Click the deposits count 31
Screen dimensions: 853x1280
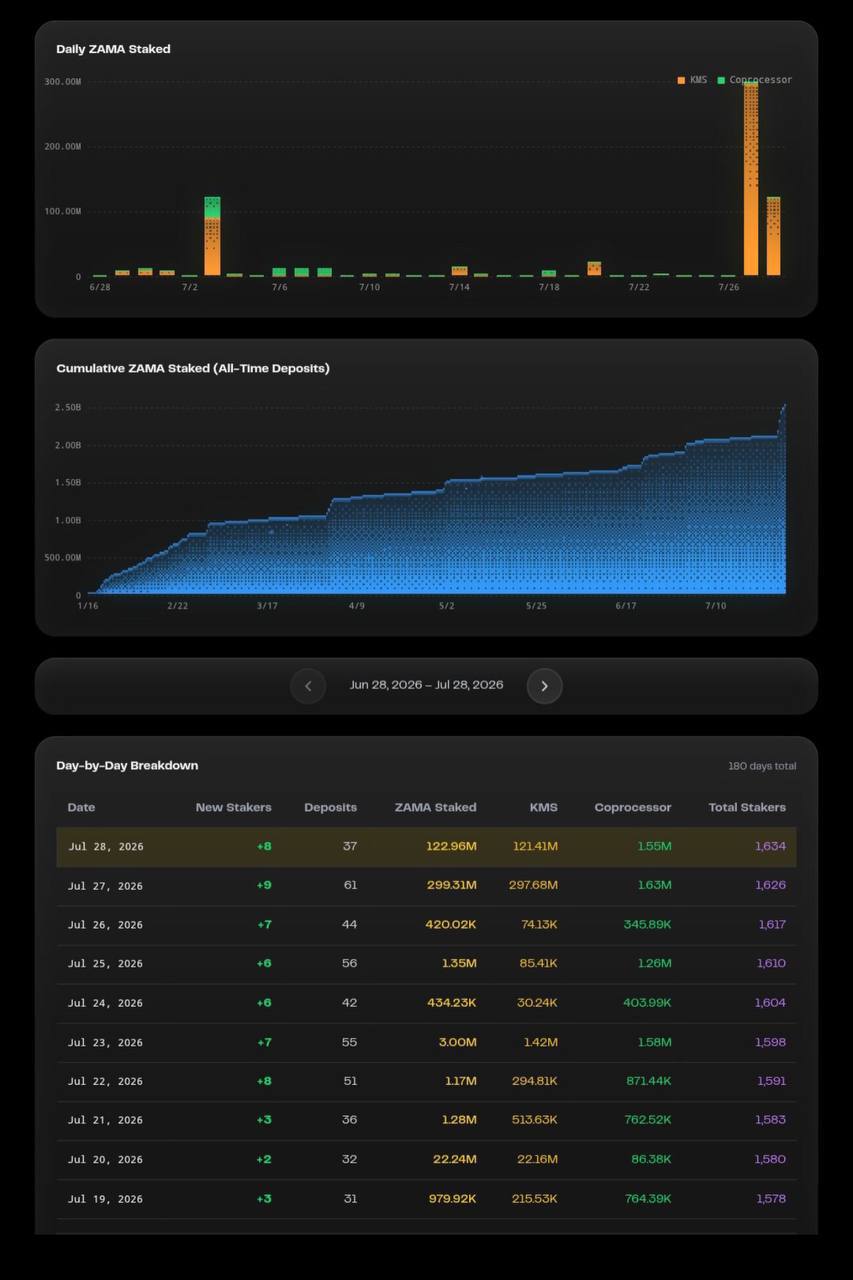(350, 1199)
